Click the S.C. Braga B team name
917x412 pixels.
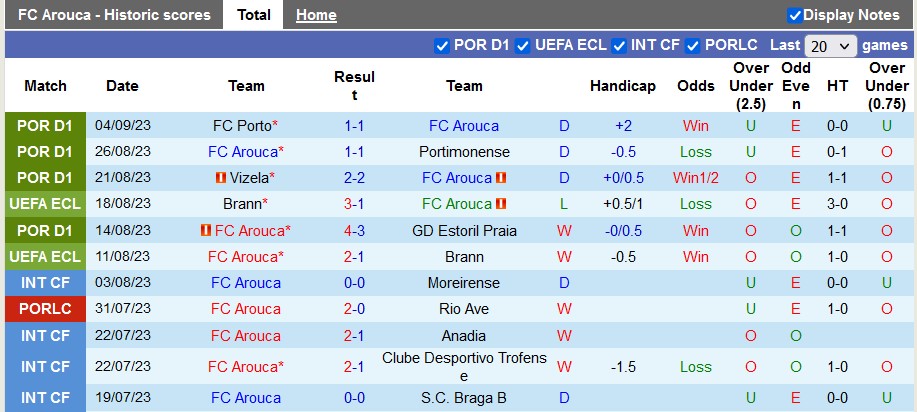point(464,398)
